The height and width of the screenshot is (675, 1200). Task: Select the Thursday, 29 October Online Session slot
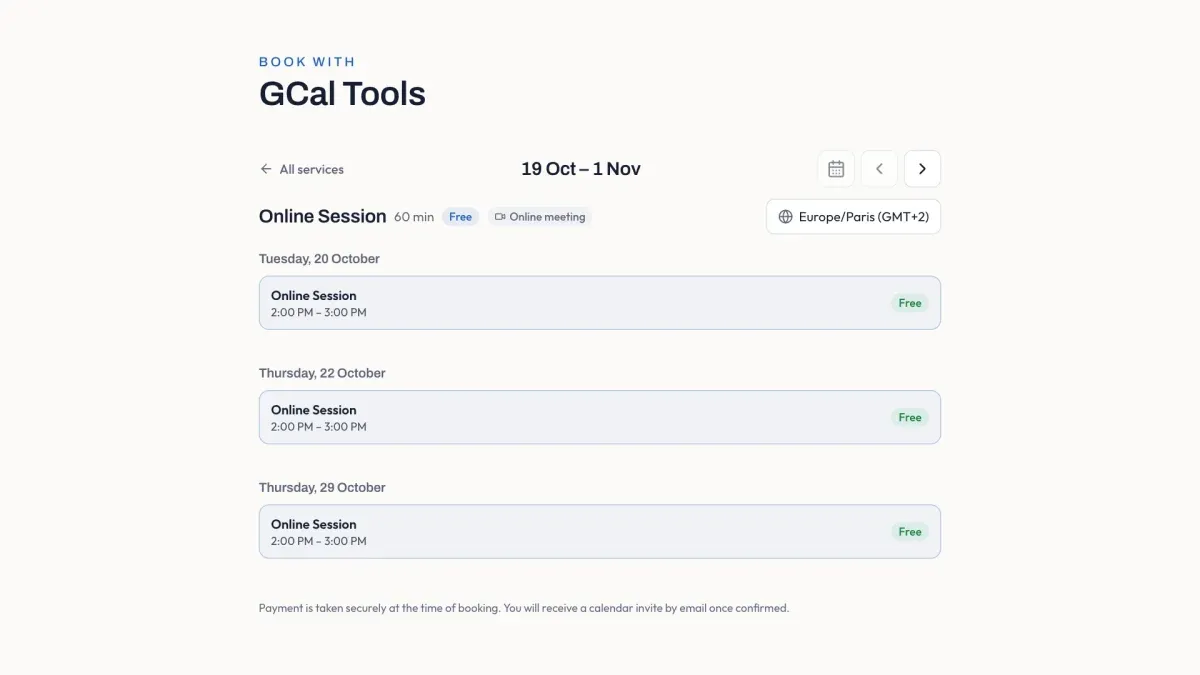599,532
